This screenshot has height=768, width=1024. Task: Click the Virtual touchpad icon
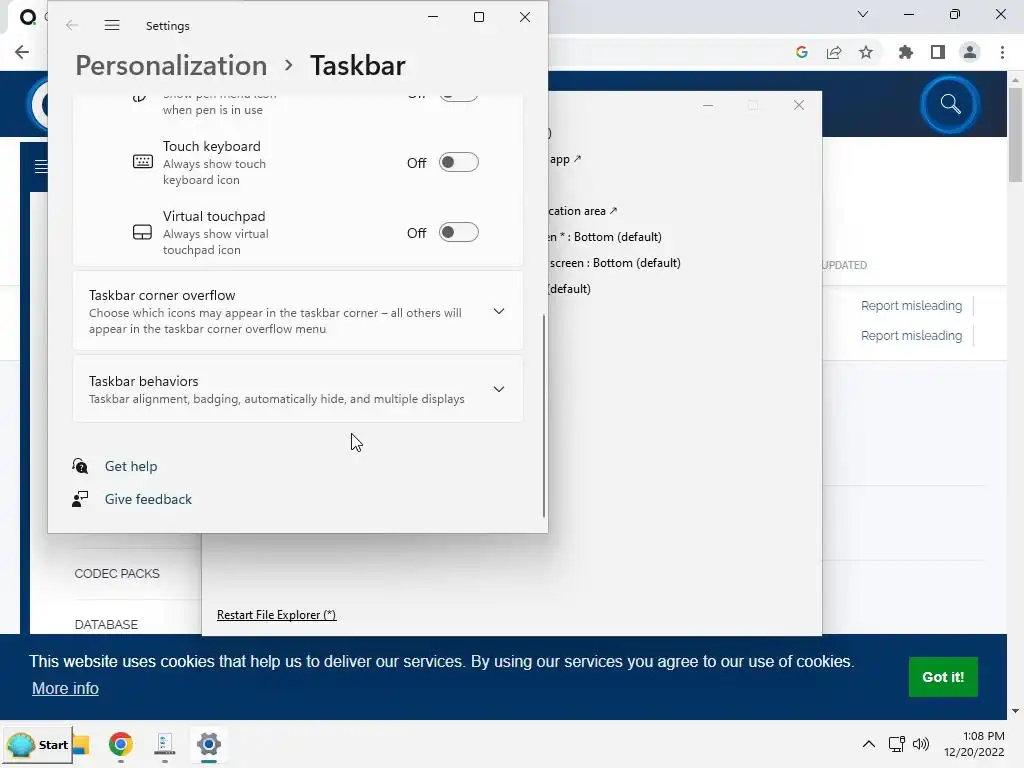click(x=142, y=232)
